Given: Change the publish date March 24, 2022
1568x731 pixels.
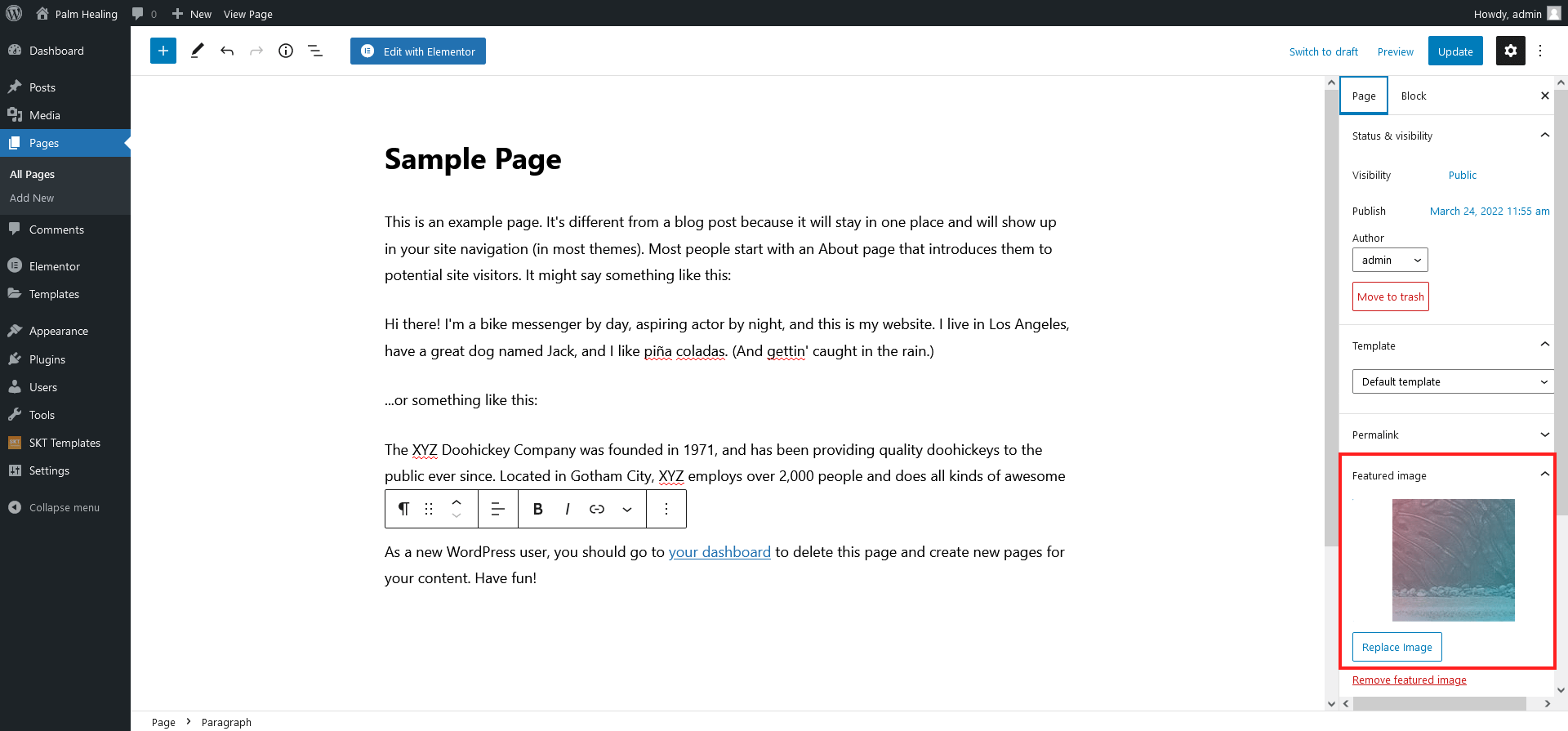Looking at the screenshot, I should tap(1490, 211).
